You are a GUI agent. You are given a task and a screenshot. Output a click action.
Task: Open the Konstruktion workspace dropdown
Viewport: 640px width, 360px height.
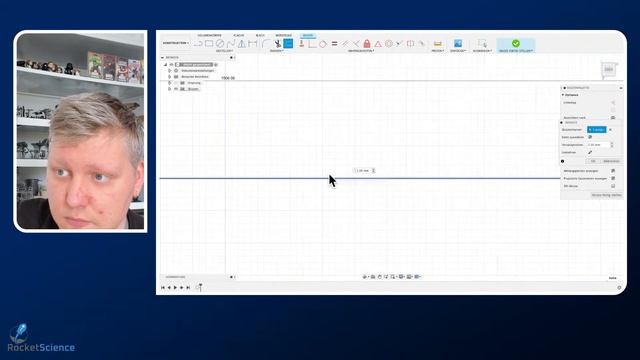[176, 43]
